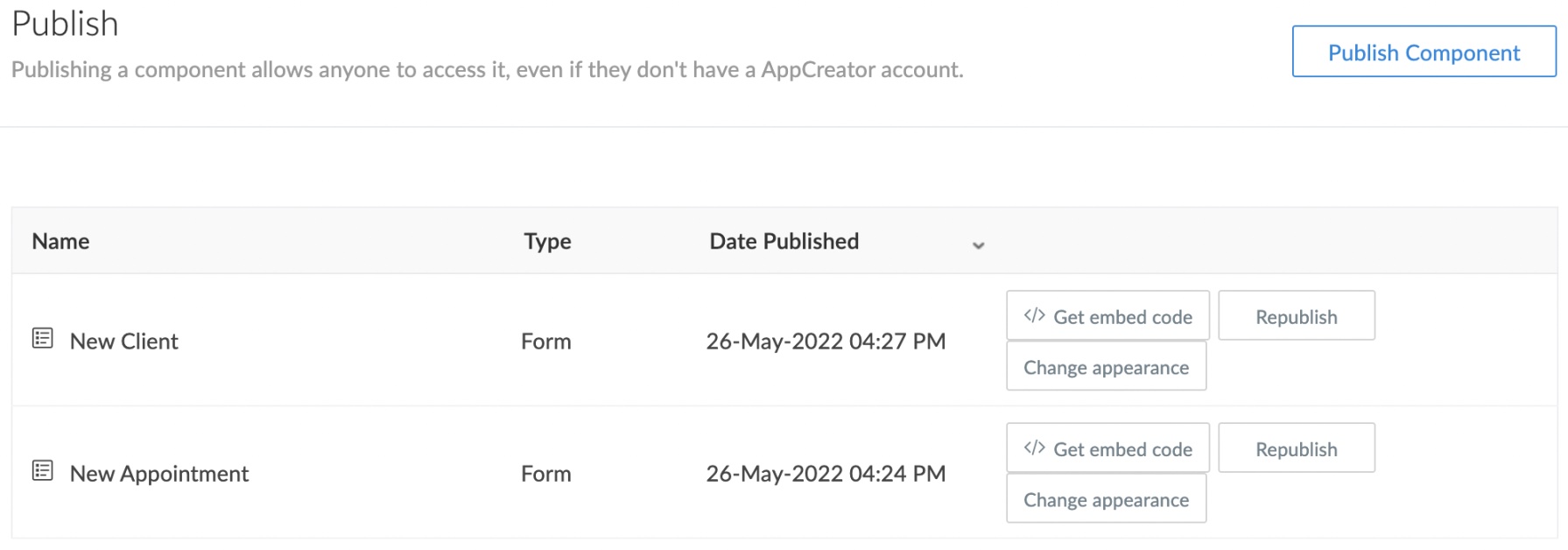Select the New Client form icon in the list
Viewport: 1568px width, 550px height.
pyautogui.click(x=41, y=337)
